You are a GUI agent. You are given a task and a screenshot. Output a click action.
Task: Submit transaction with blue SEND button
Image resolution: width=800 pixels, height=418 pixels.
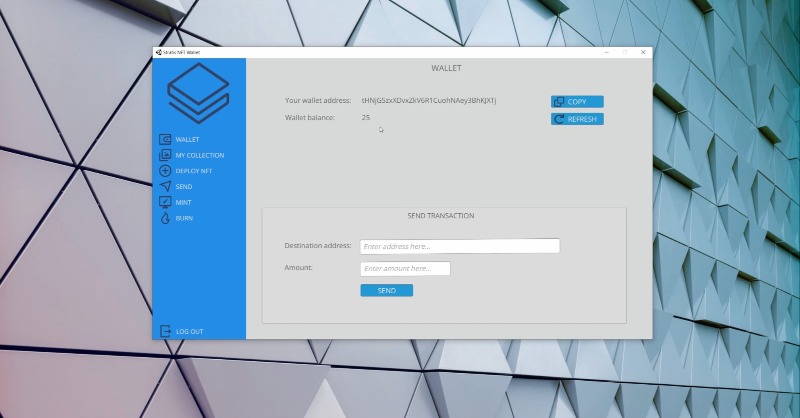(x=387, y=290)
